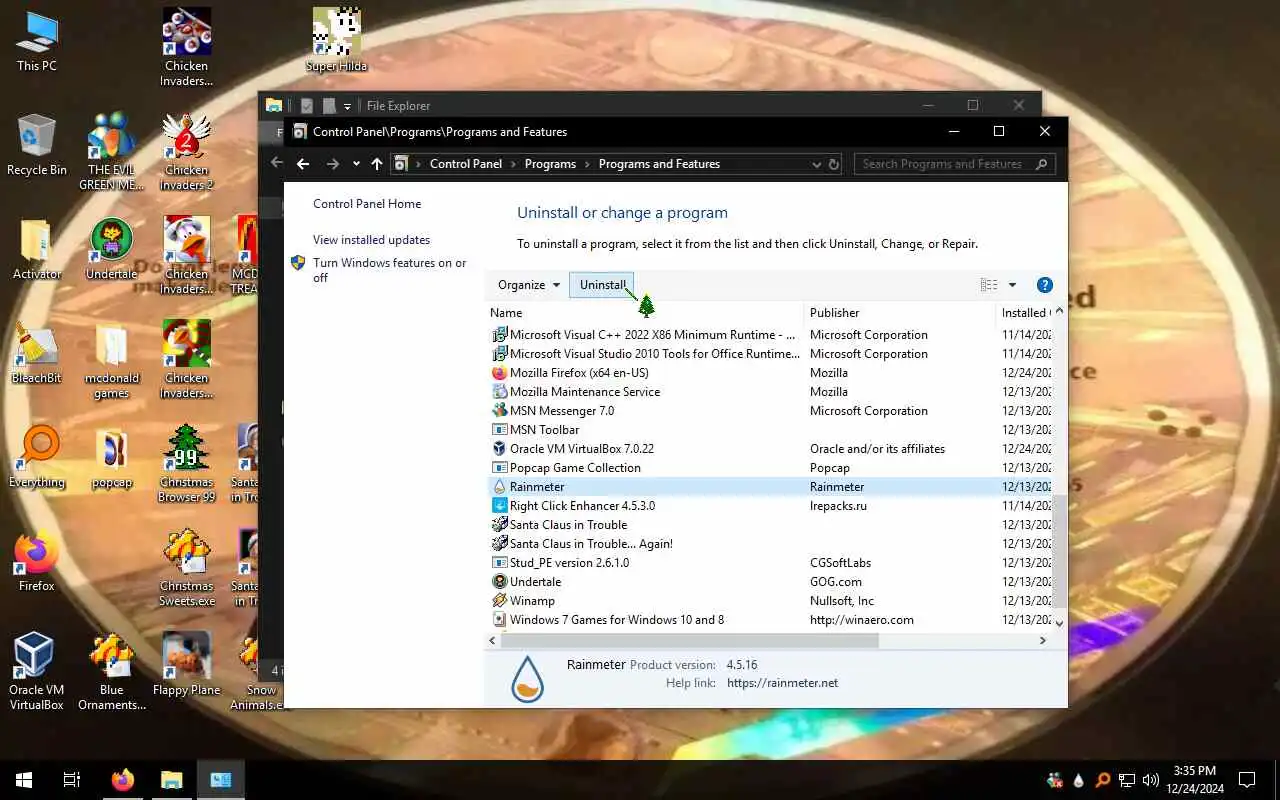Expand the address bar history dropdown
The image size is (1280, 800).
click(817, 164)
